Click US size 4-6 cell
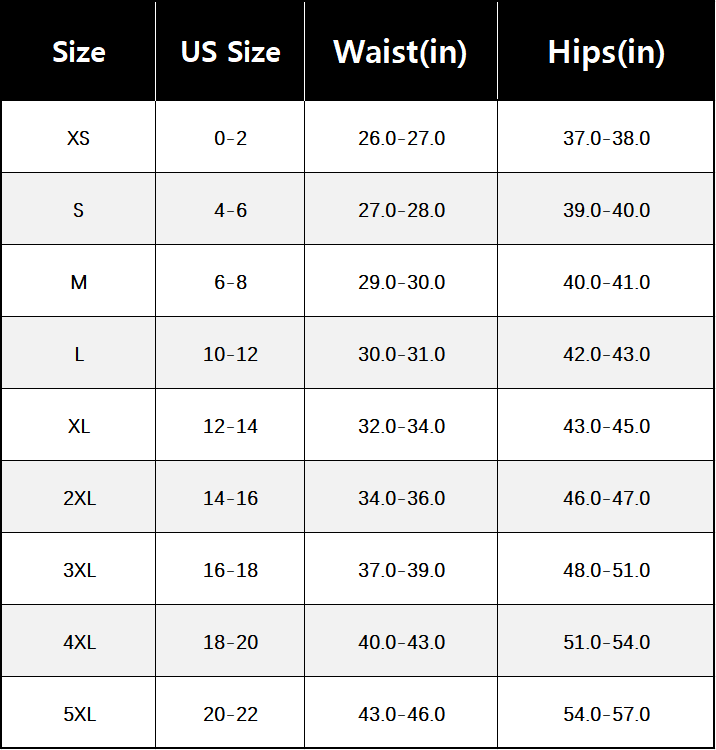This screenshot has width=716, height=750. coord(230,210)
